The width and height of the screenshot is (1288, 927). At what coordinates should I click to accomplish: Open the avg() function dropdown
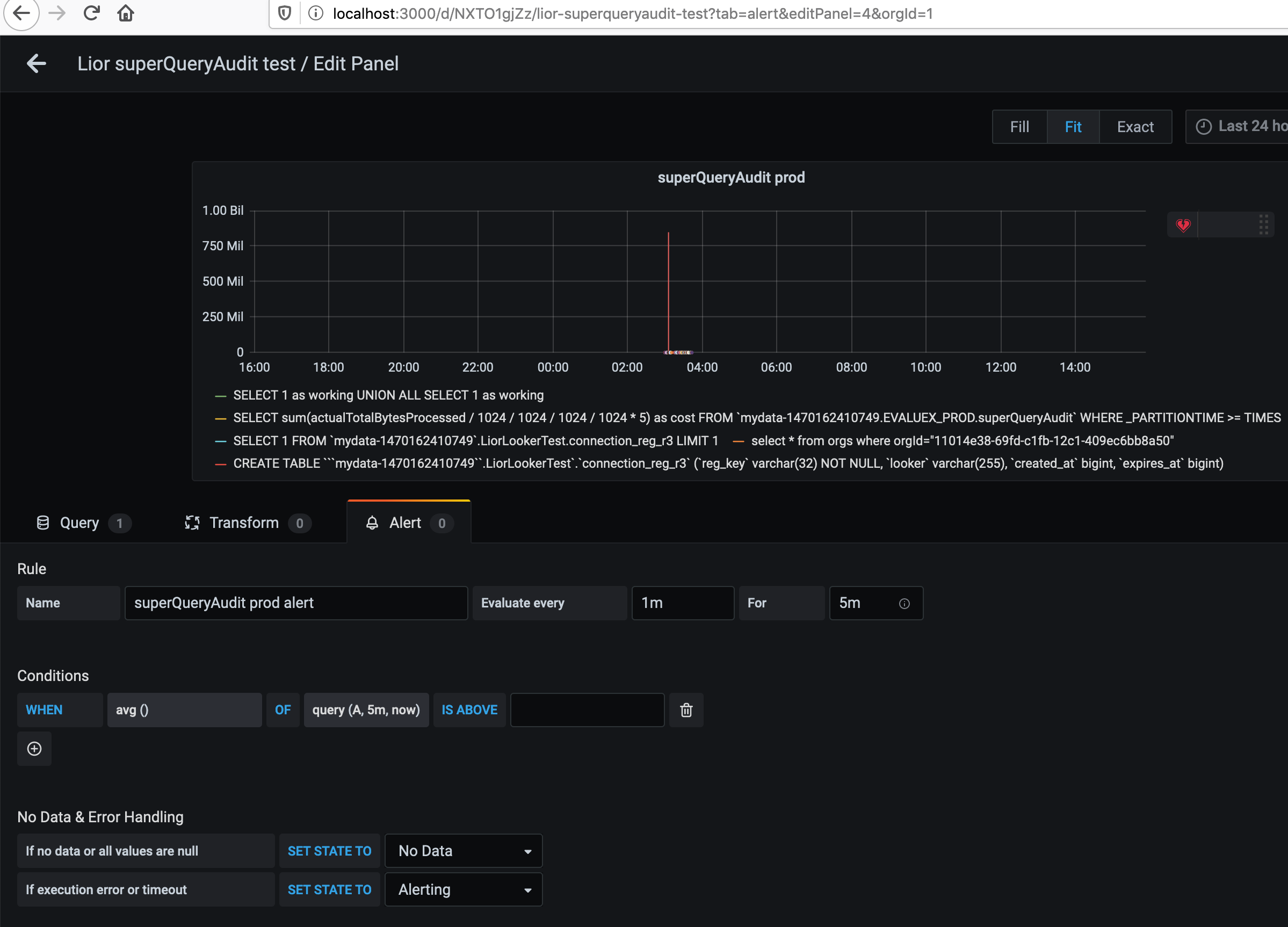(x=185, y=710)
